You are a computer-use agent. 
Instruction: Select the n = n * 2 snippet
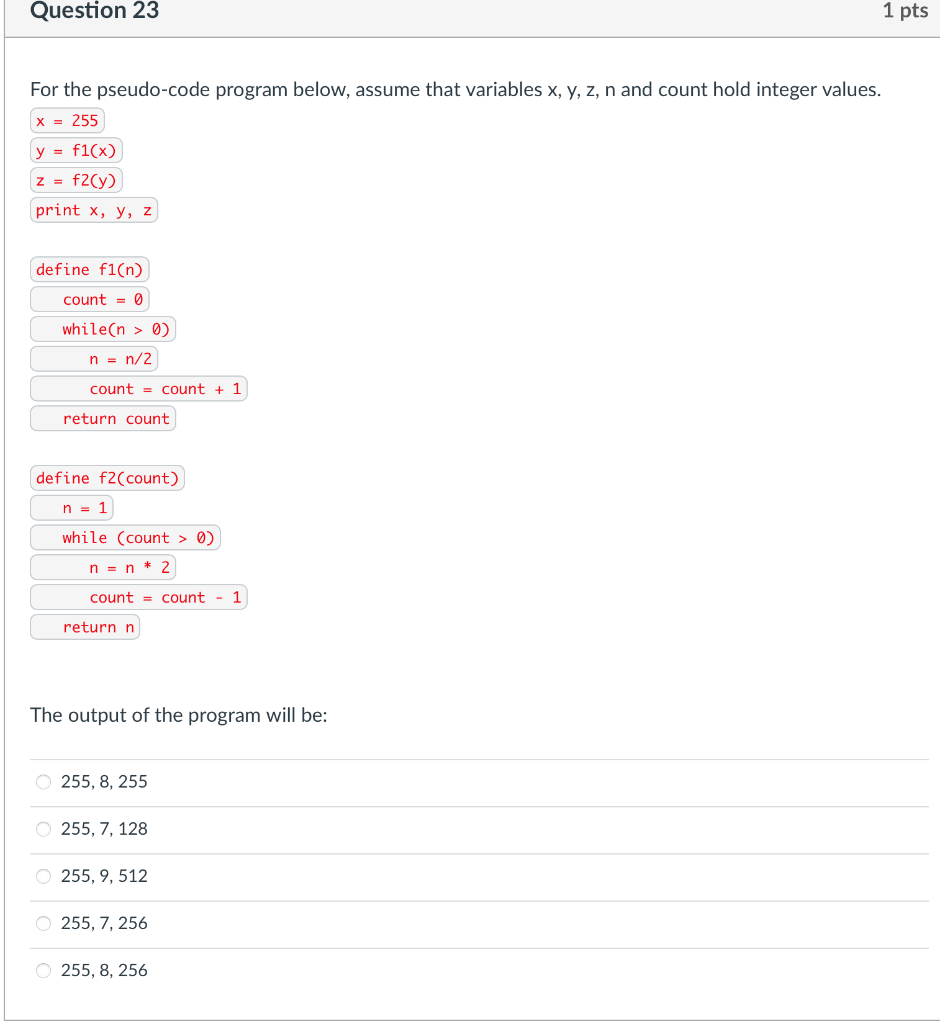pos(103,567)
